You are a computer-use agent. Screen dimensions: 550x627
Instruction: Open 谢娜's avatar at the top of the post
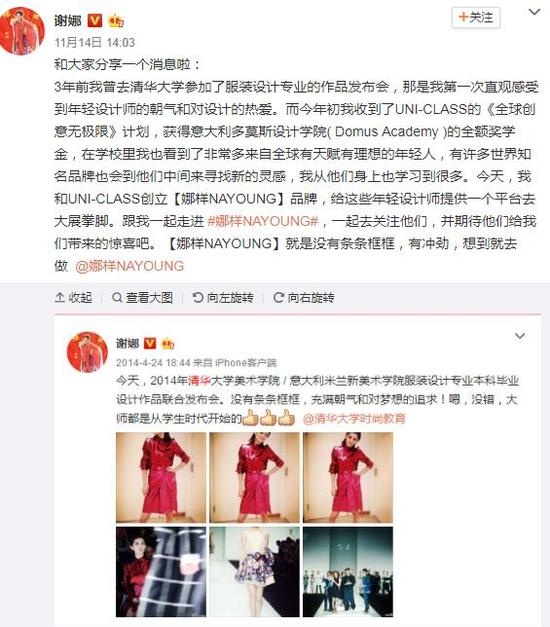click(22, 31)
